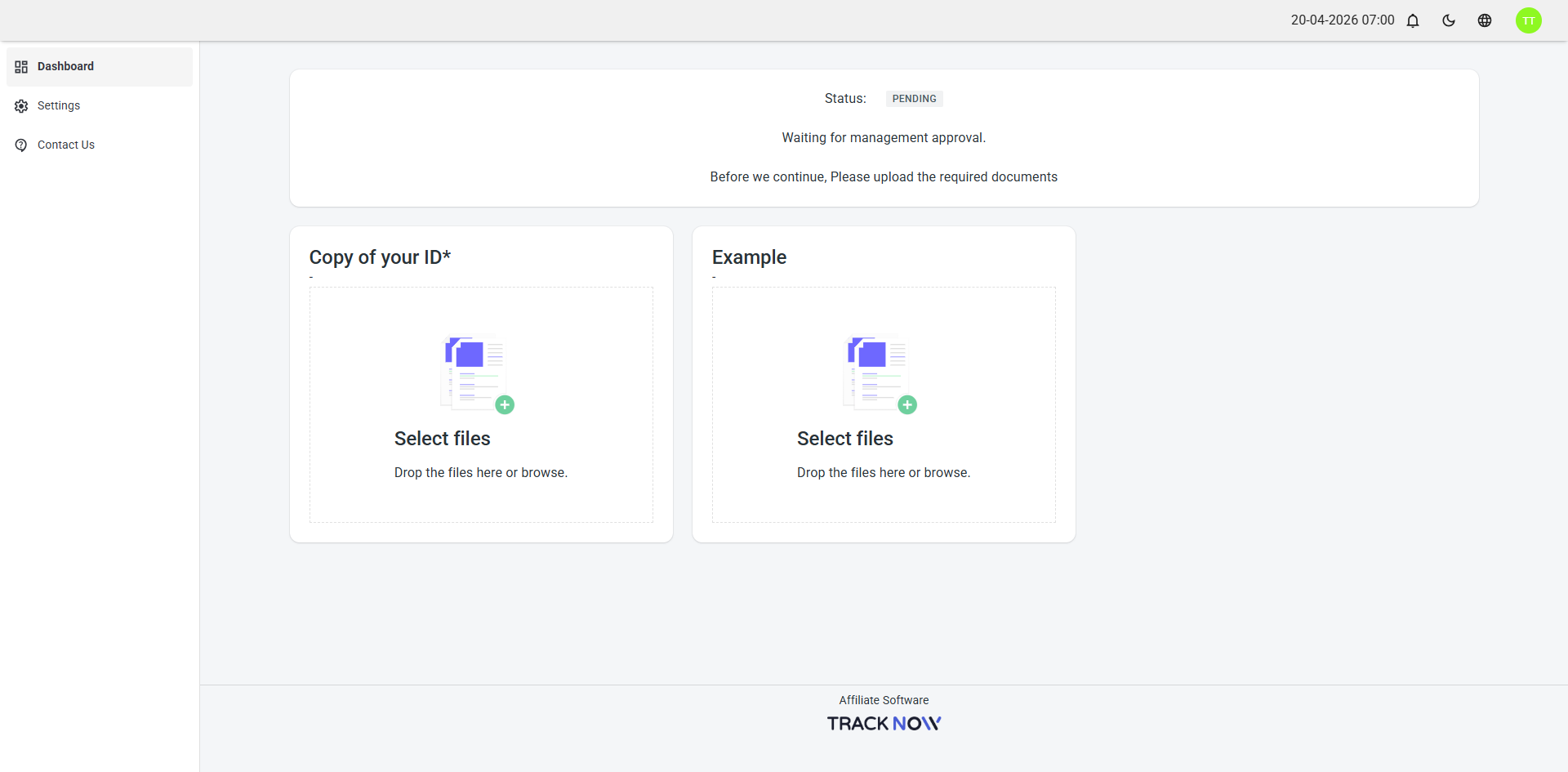Screen dimensions: 1568x772
Task: Click green plus badge in Example upload
Action: pos(907,404)
